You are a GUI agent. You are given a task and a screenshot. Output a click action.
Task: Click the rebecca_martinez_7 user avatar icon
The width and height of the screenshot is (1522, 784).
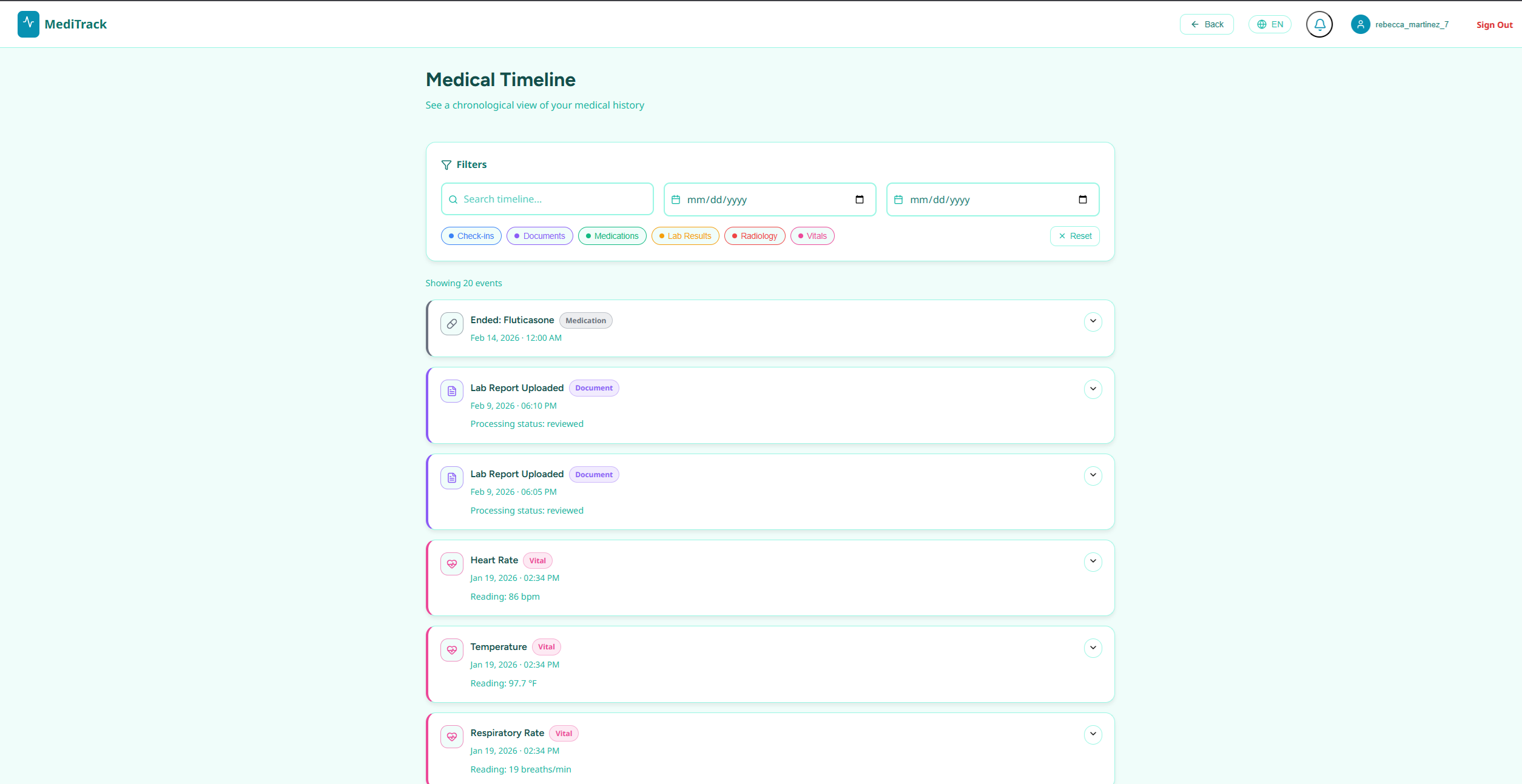point(1360,24)
